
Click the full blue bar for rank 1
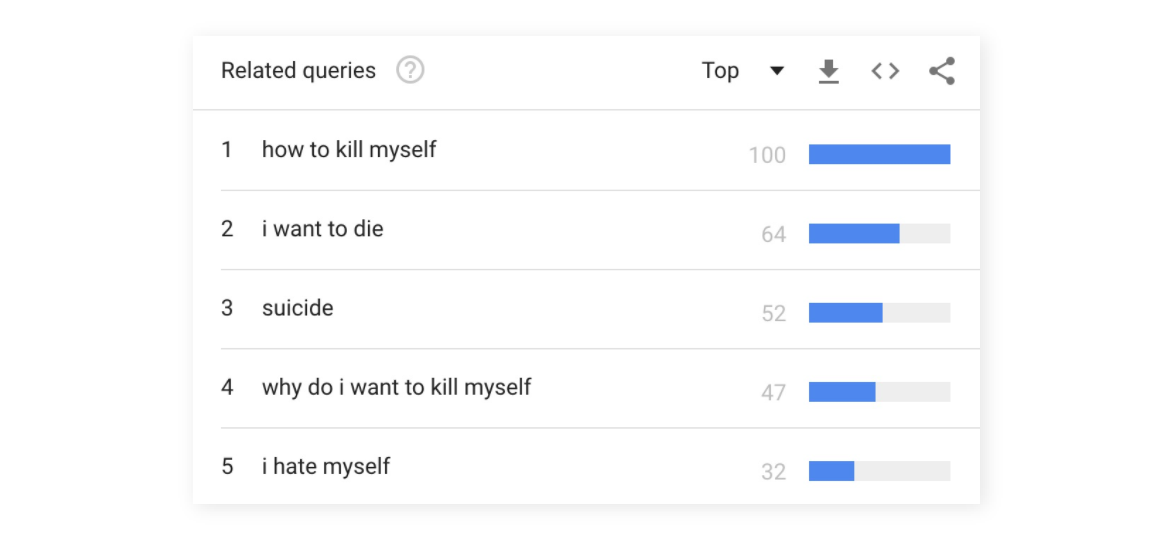point(879,154)
